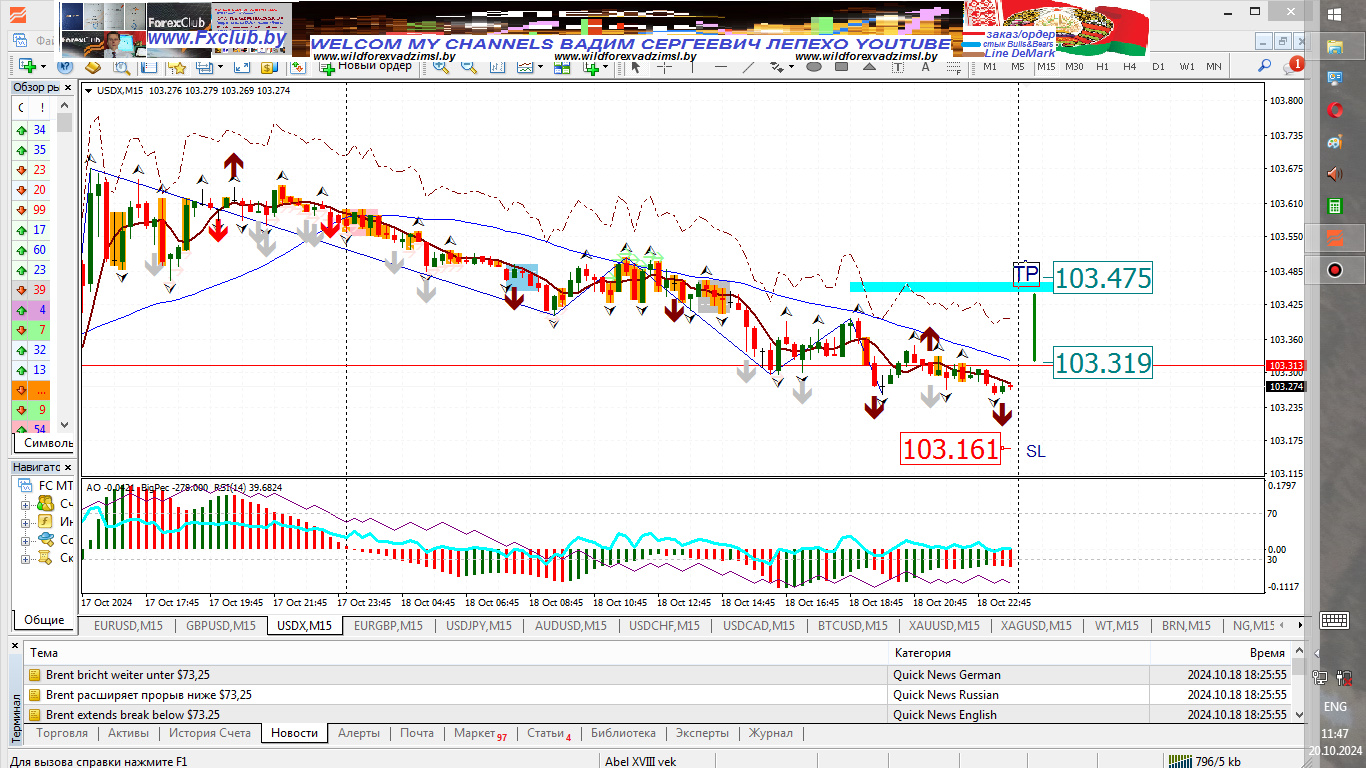Image resolution: width=1366 pixels, height=768 pixels.
Task: Switch chart timeframe to M5
Action: 1018,67
